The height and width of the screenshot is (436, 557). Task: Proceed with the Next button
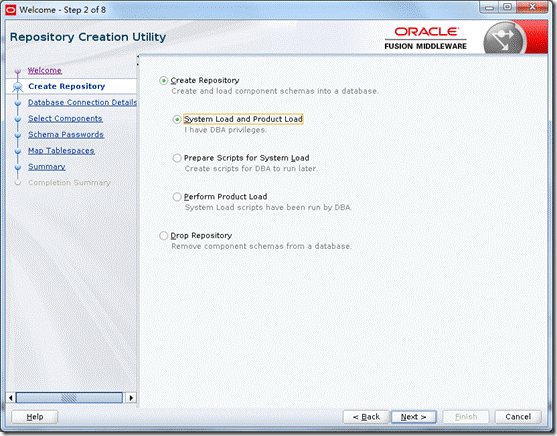413,417
